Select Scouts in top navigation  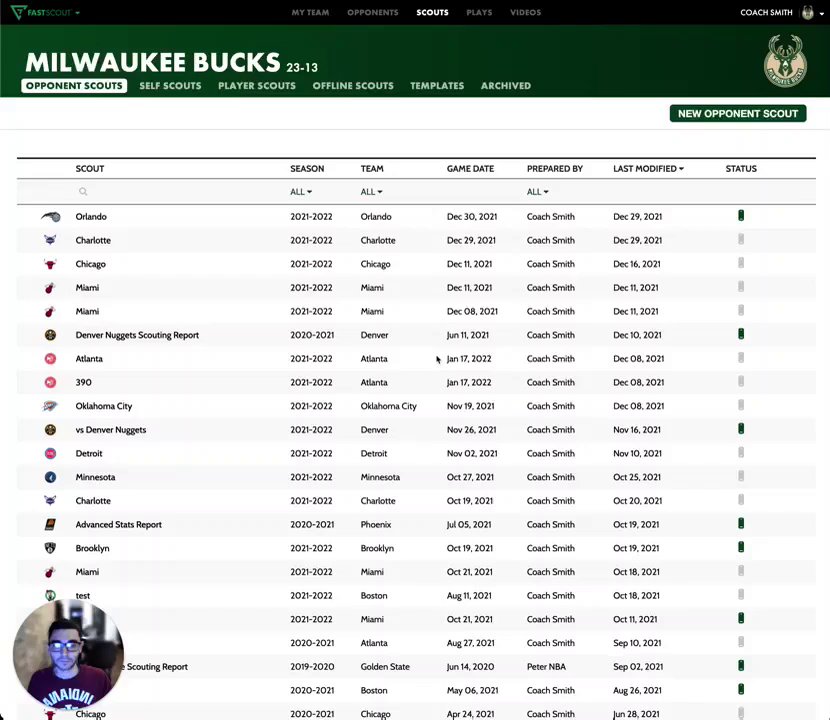point(432,12)
